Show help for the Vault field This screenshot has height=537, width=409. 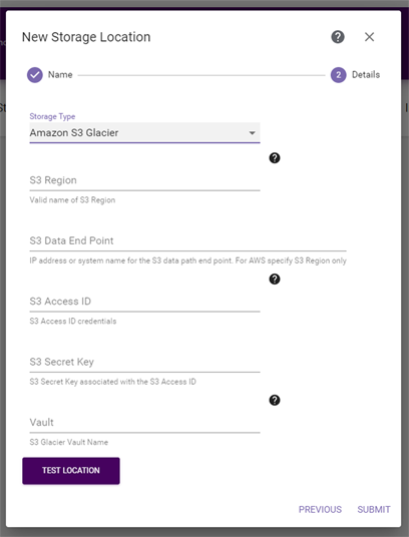tap(274, 400)
